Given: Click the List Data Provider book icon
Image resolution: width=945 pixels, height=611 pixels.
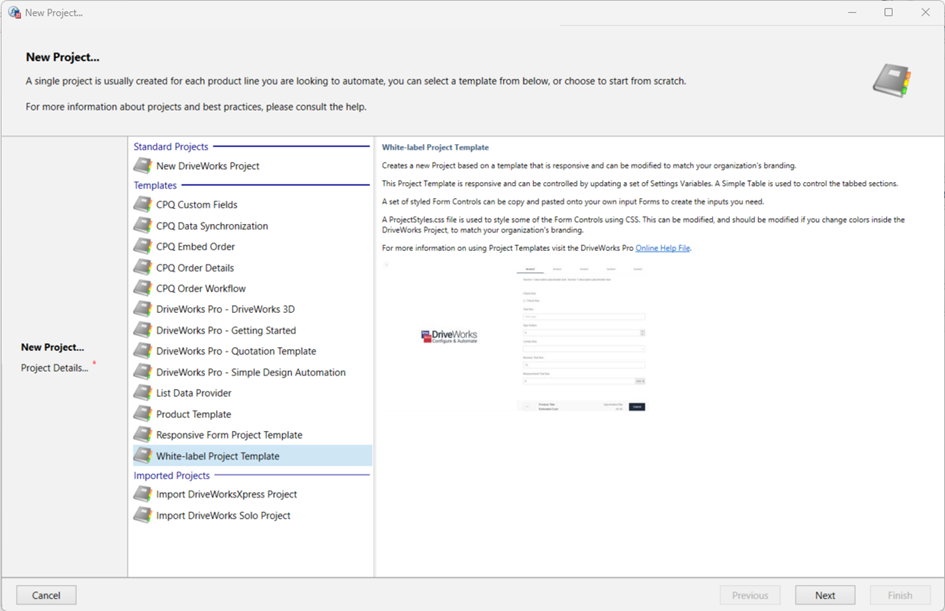Looking at the screenshot, I should point(143,393).
